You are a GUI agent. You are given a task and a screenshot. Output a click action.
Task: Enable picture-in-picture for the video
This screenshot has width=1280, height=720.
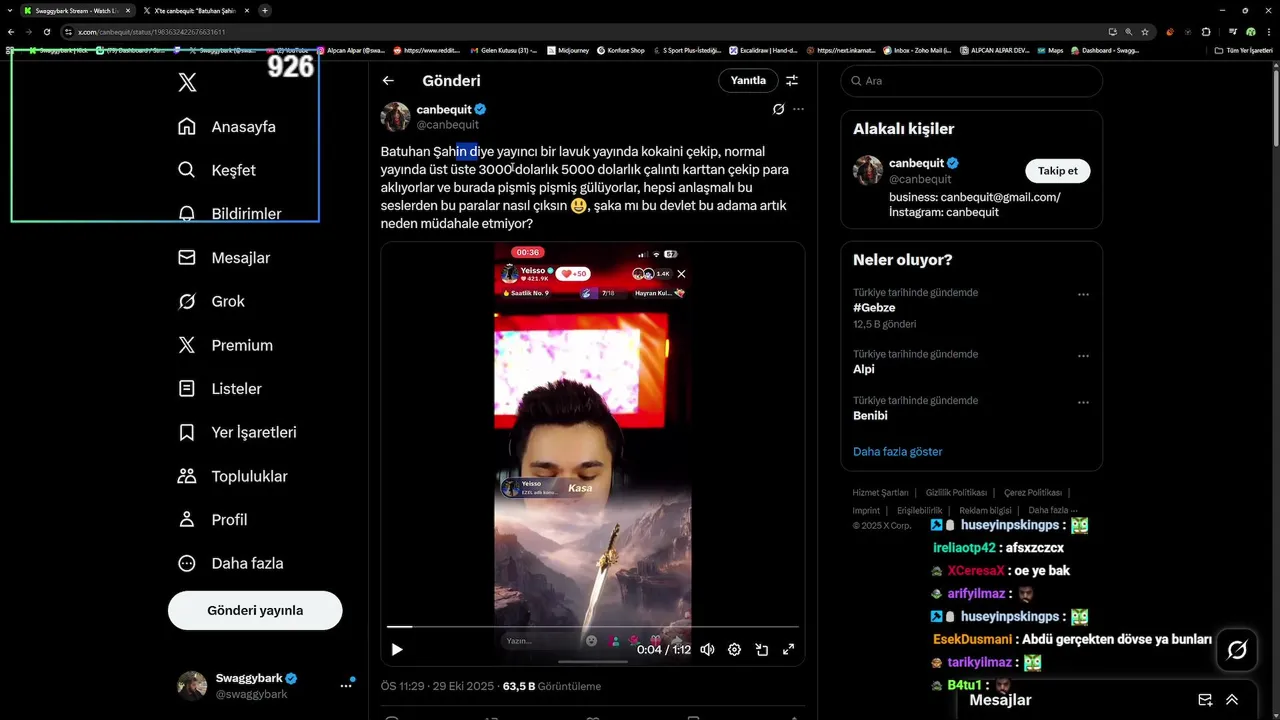761,649
